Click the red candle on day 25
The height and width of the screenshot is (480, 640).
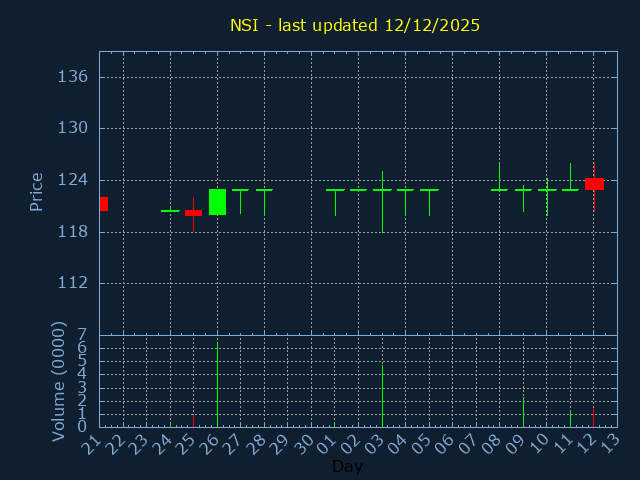pyautogui.click(x=193, y=212)
